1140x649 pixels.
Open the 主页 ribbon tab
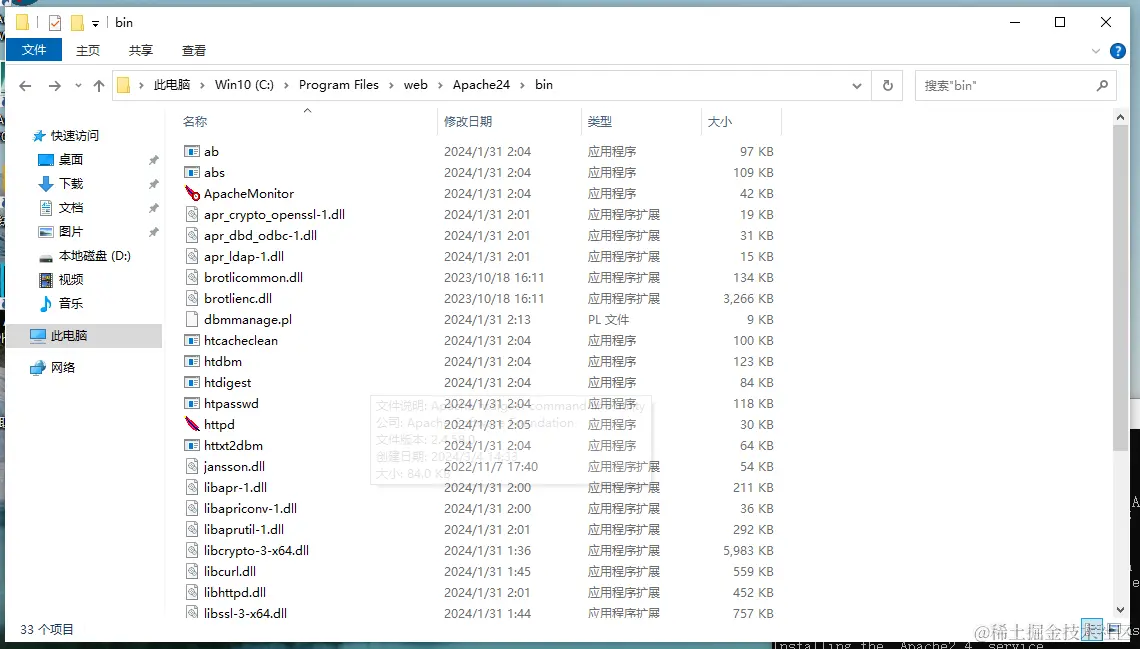click(88, 50)
